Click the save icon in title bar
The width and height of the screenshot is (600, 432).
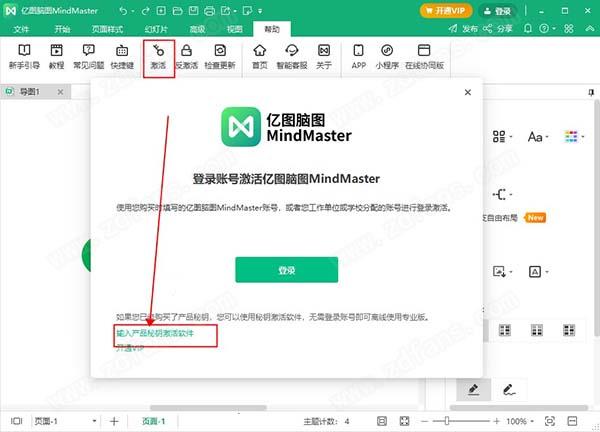[x=193, y=11]
